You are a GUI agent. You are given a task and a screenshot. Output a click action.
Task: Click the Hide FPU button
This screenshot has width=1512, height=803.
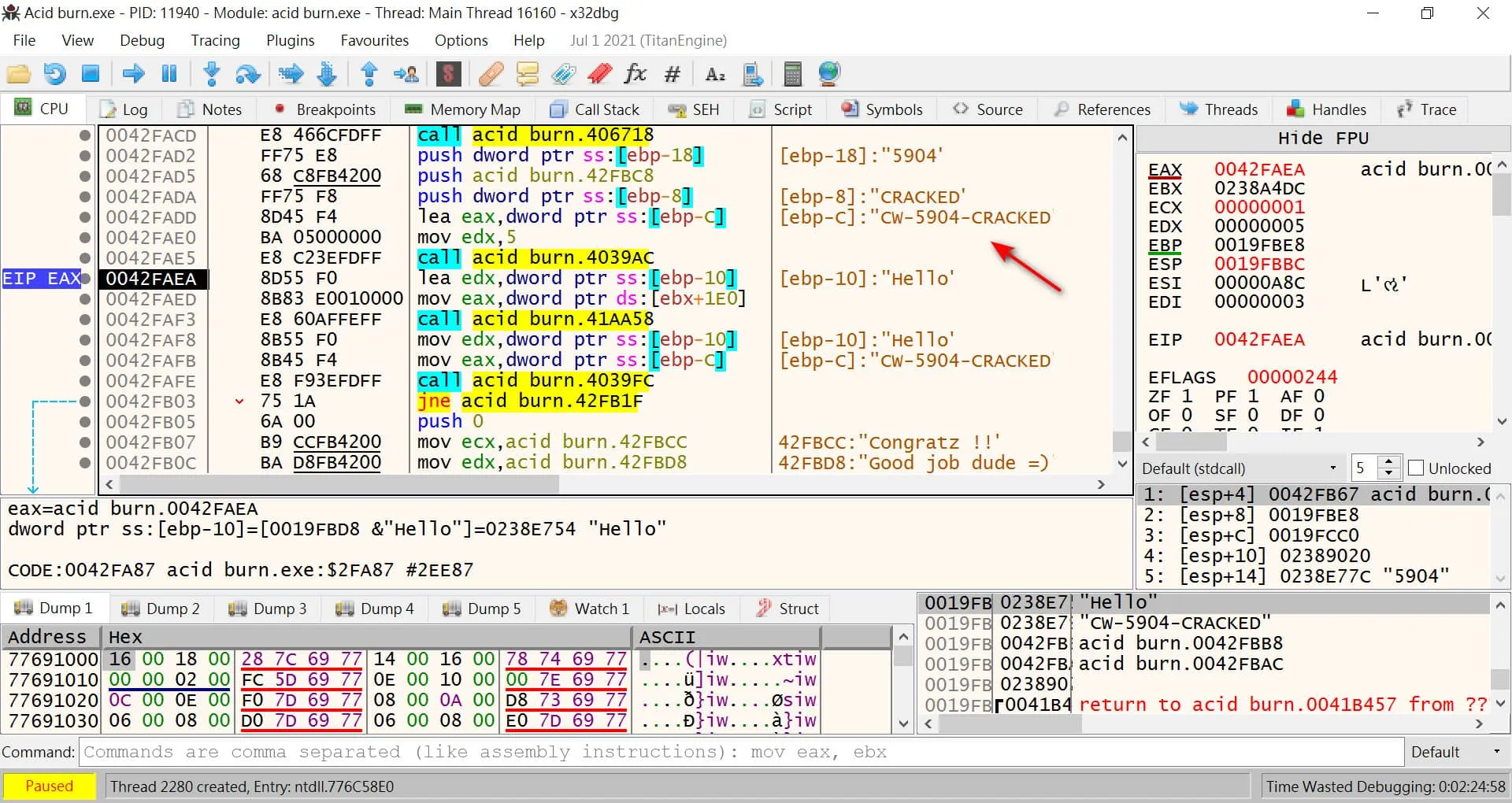1322,139
